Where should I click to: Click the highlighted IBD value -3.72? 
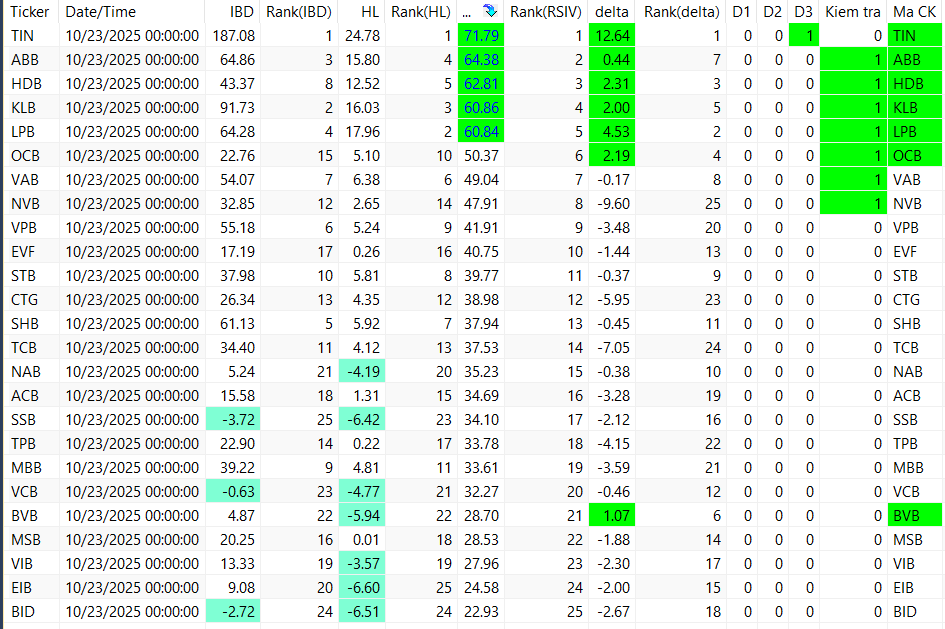coord(233,420)
